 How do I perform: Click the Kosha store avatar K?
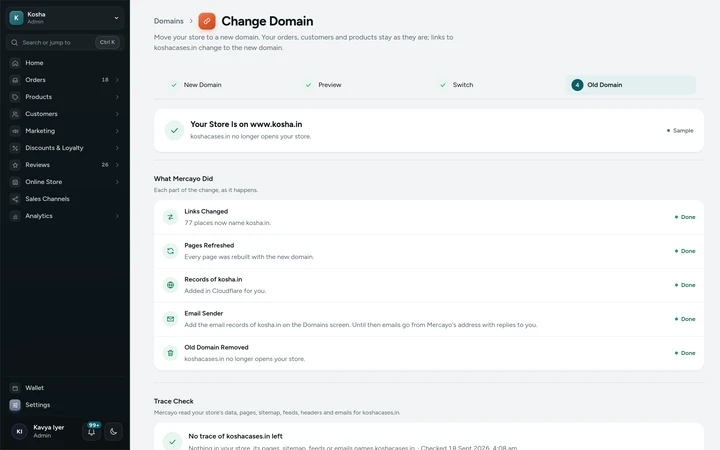point(17,17)
